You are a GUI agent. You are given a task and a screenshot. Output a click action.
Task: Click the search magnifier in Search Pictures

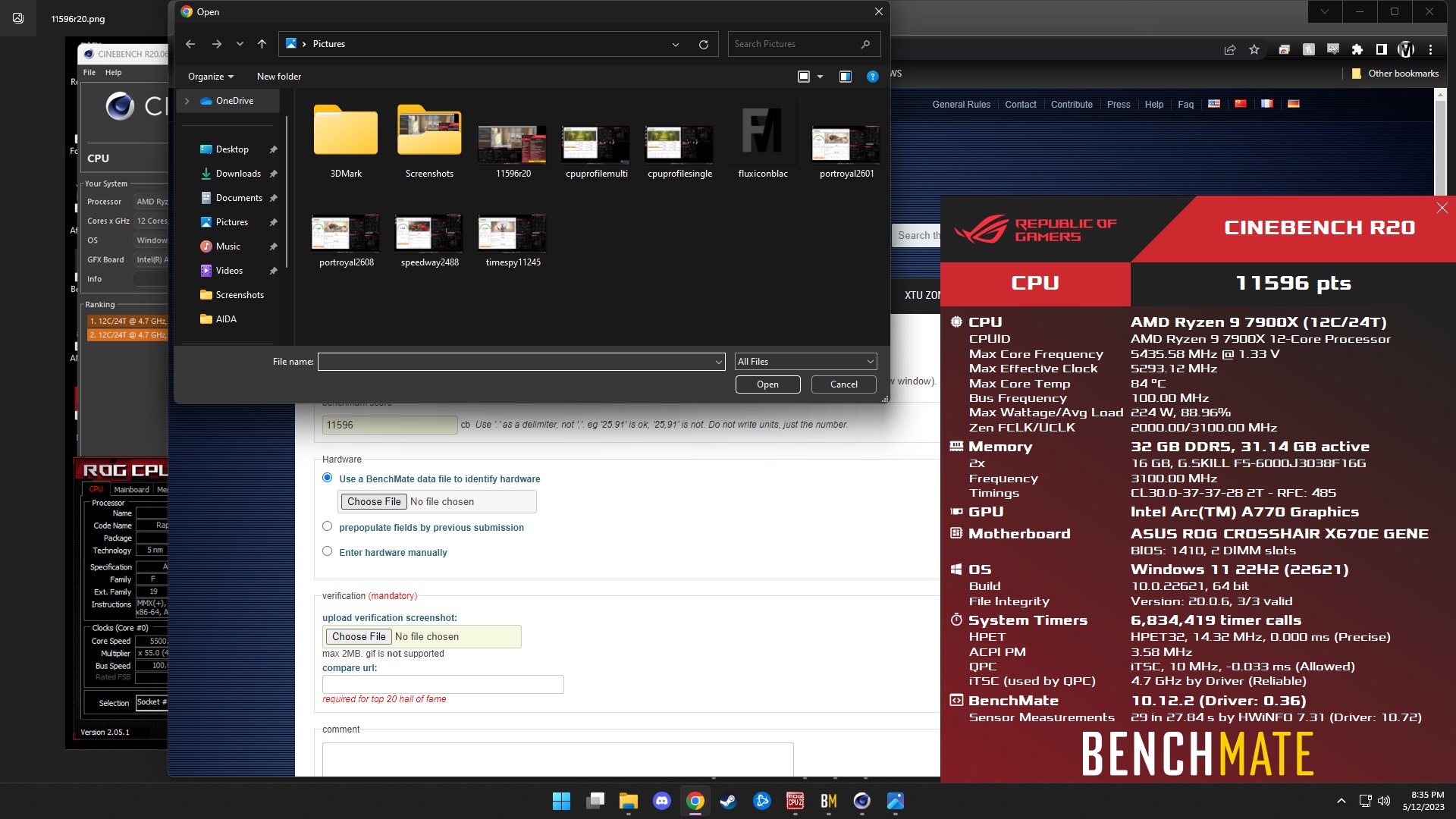(865, 44)
